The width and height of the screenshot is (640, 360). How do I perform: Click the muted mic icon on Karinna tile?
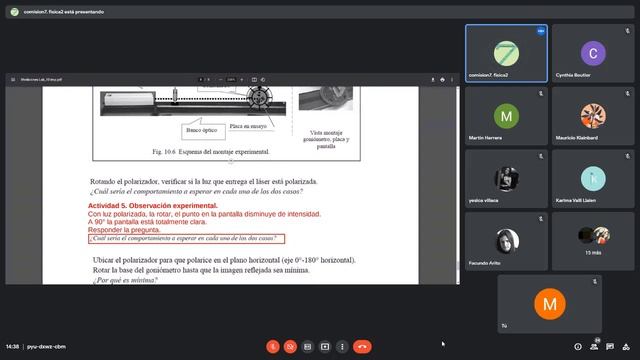pyautogui.click(x=627, y=156)
